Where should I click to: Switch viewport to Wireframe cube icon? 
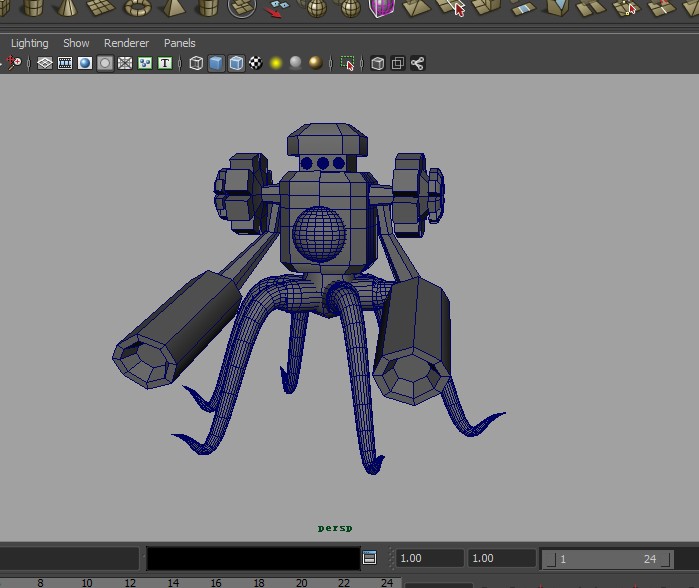click(196, 63)
